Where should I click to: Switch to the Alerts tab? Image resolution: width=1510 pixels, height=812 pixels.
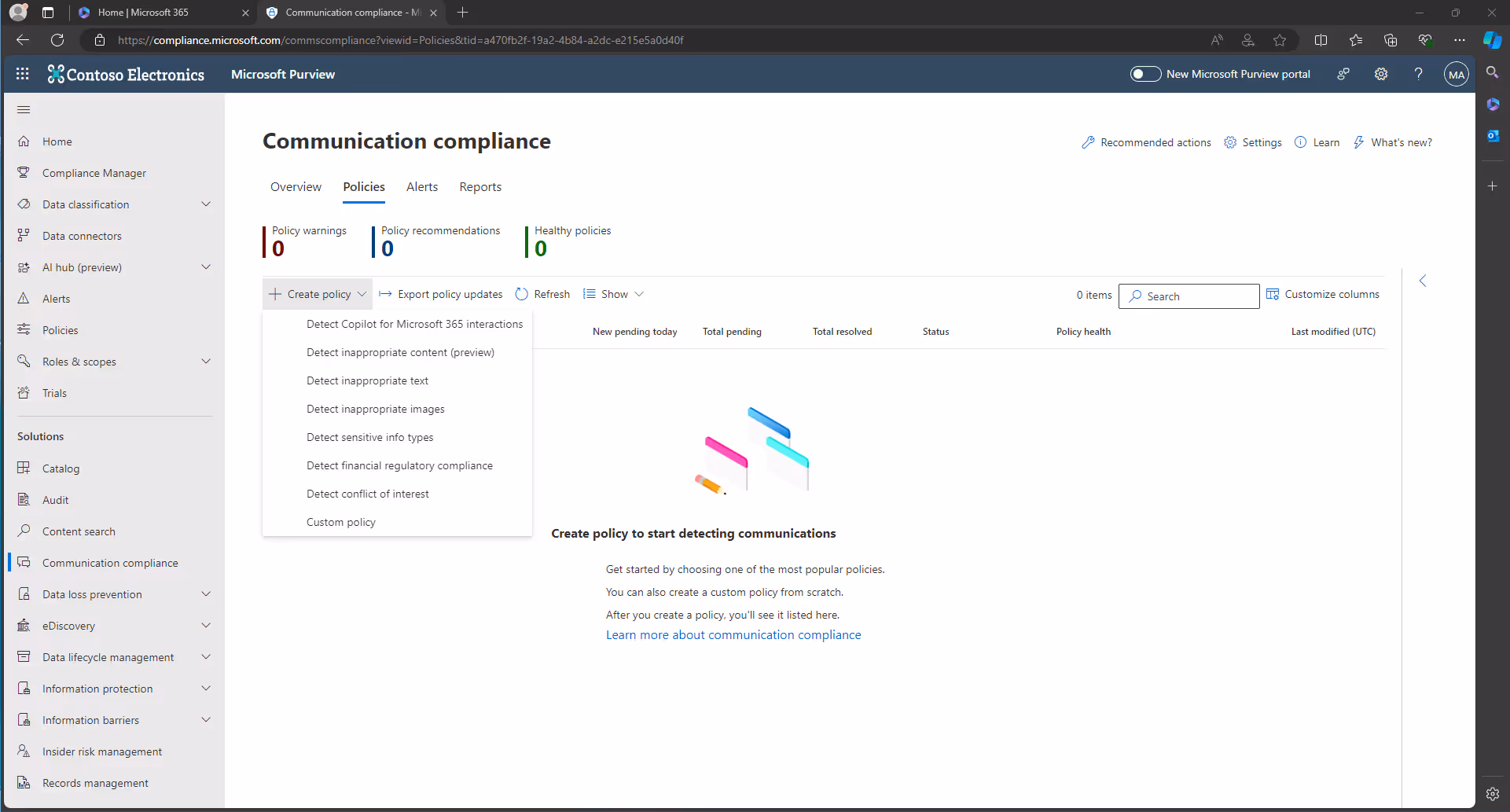(x=422, y=187)
